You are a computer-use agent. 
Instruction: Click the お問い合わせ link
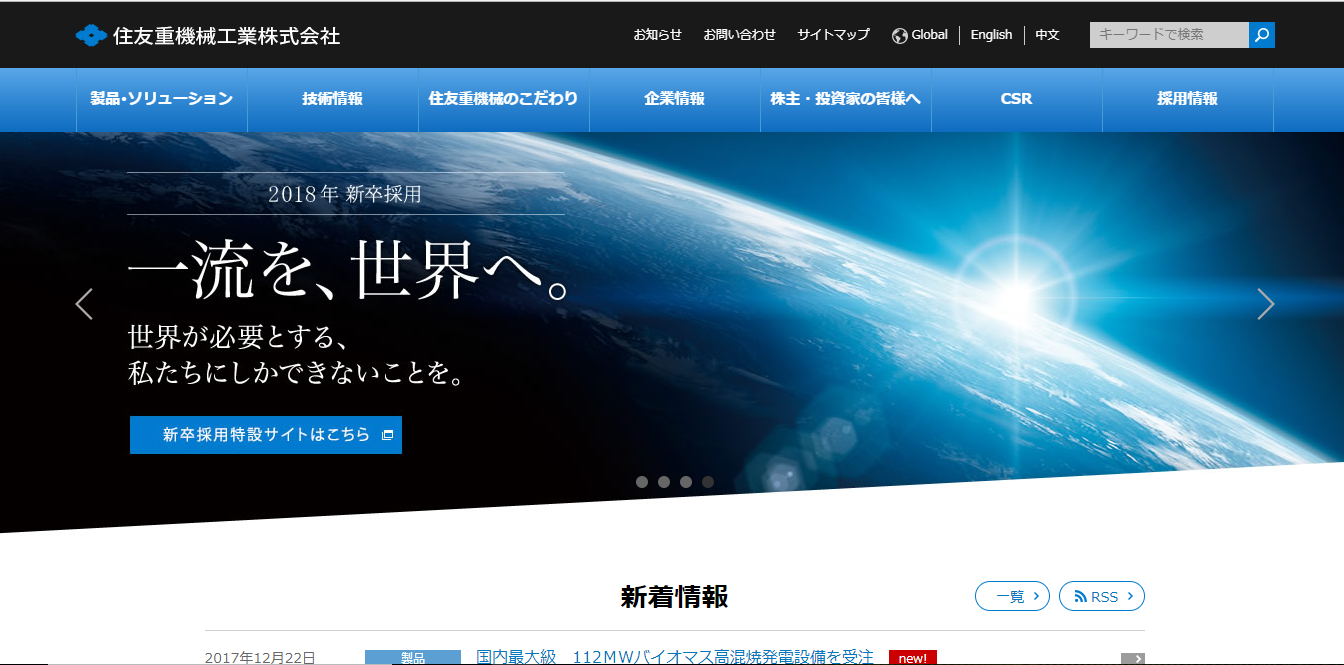pos(740,35)
